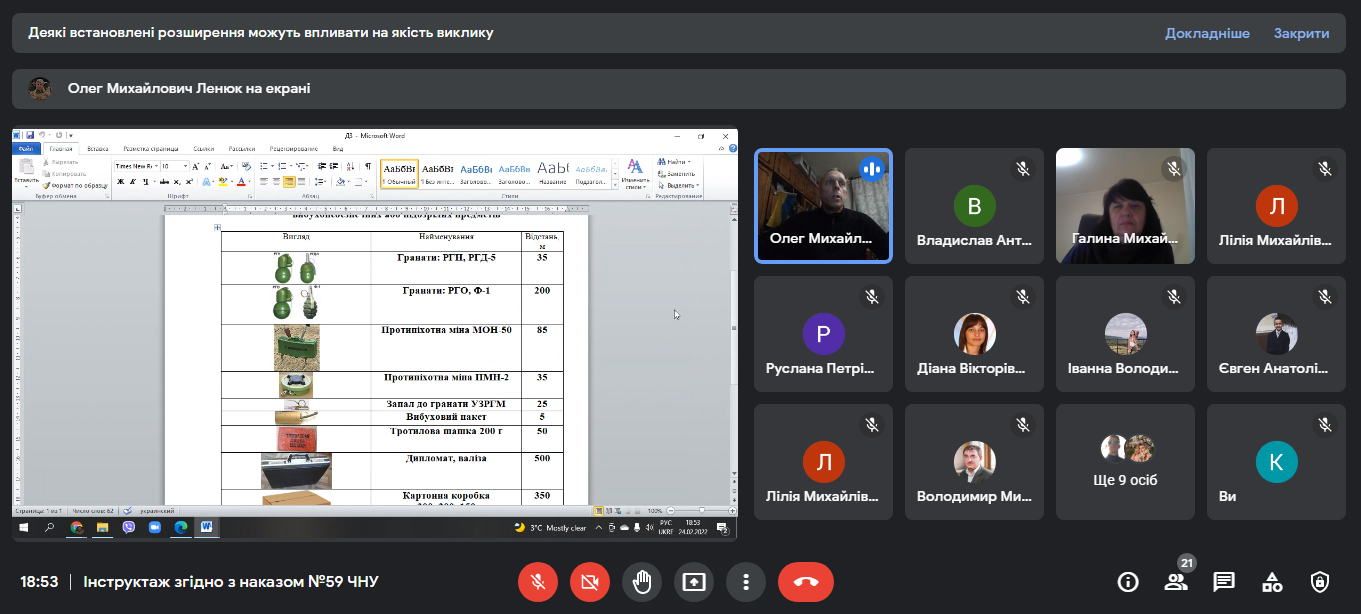Viewport: 1361px width, 614px height.
Task: Click the Володимир participant tile
Action: pos(974,462)
